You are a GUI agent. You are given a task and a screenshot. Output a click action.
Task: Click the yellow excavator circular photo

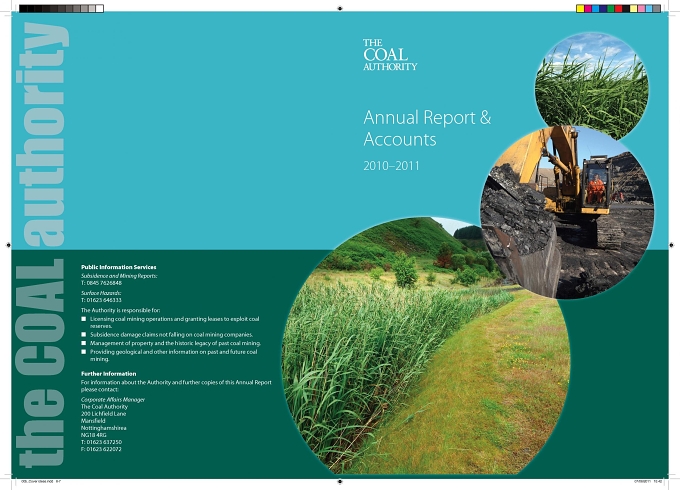(x=567, y=212)
